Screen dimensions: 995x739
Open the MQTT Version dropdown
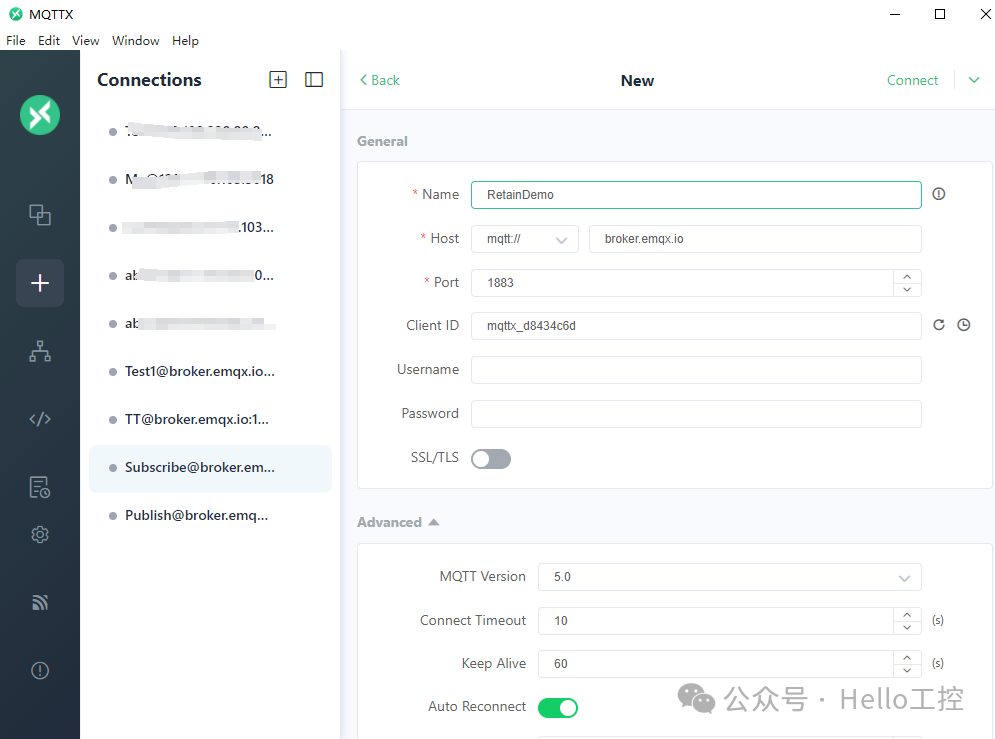coord(730,577)
